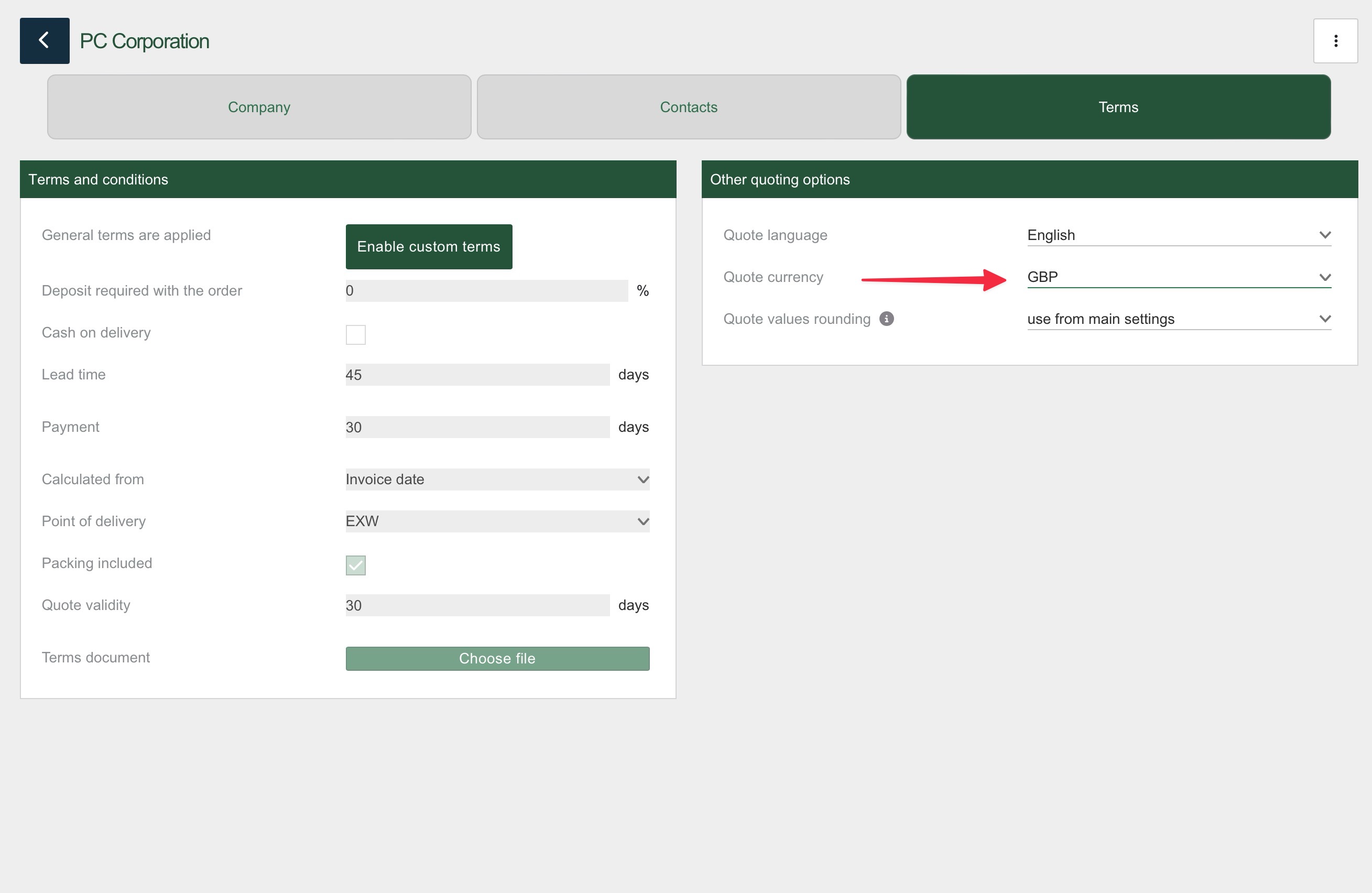Focus the Payment days input field
1372x893 pixels.
pyautogui.click(x=477, y=427)
